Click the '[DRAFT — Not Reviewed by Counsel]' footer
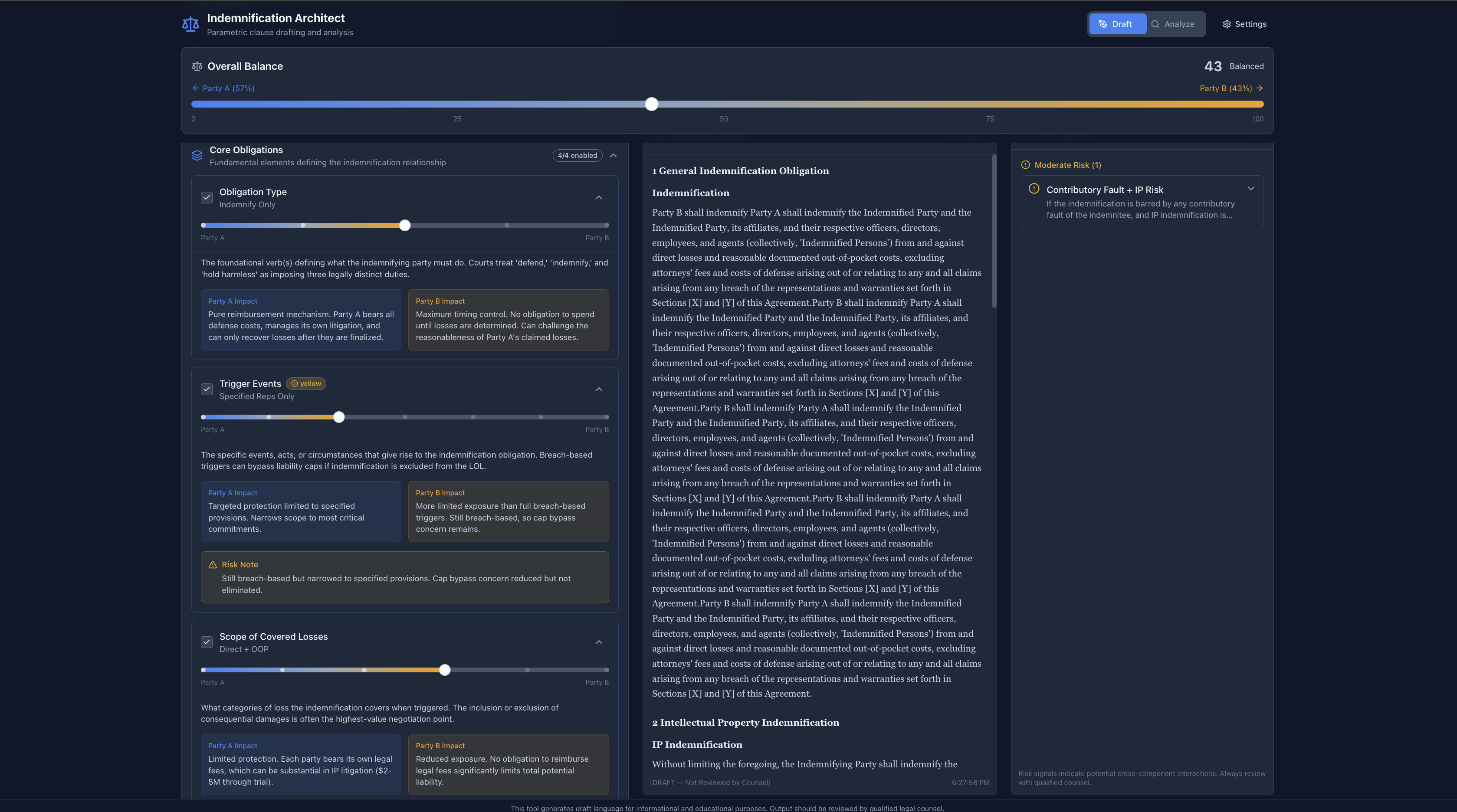The width and height of the screenshot is (1457, 812). (710, 783)
